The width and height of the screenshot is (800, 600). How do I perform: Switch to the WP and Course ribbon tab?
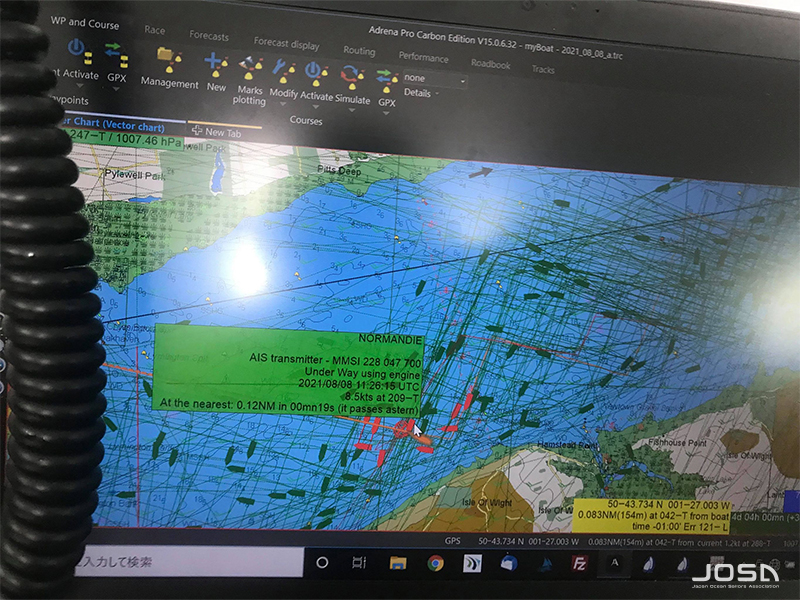pos(85,23)
